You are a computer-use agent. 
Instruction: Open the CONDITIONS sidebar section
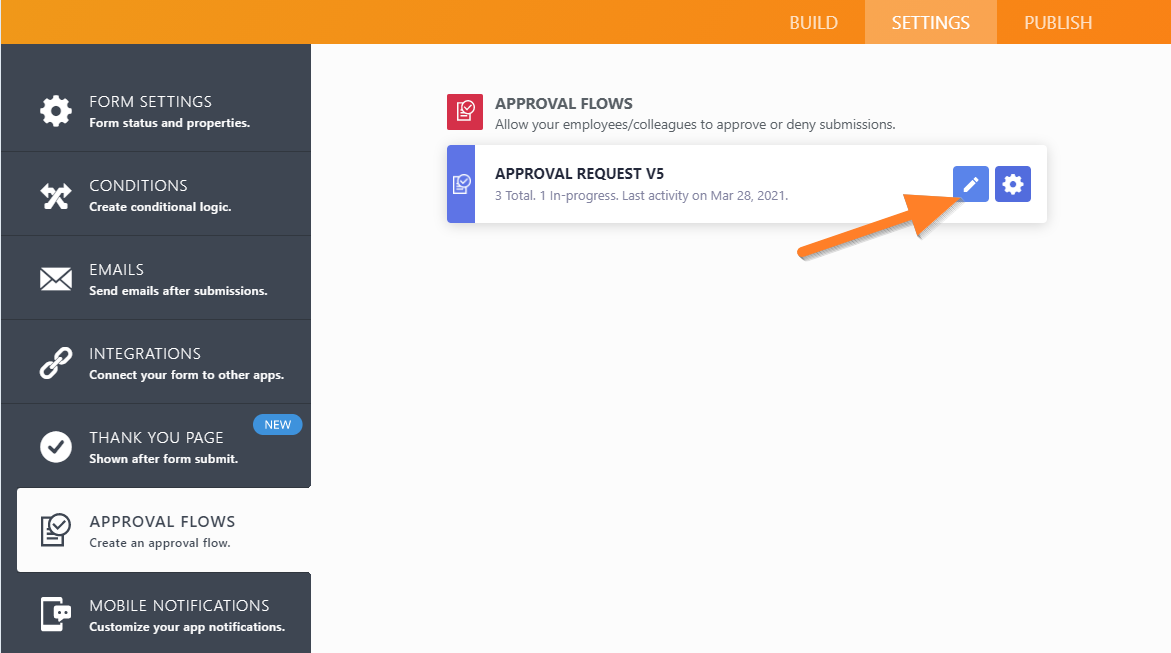pos(156,194)
